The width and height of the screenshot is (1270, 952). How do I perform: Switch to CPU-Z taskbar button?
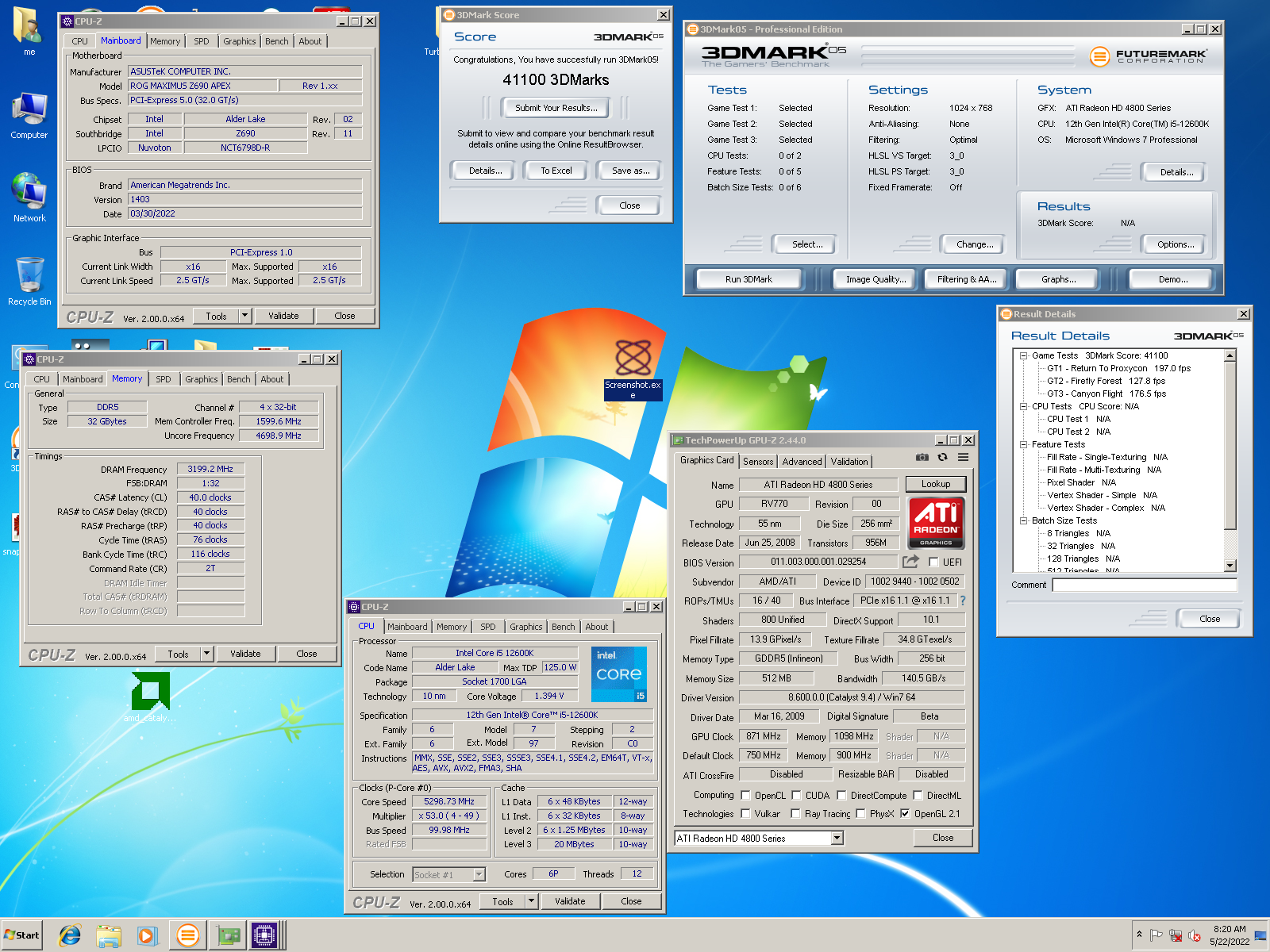[264, 936]
